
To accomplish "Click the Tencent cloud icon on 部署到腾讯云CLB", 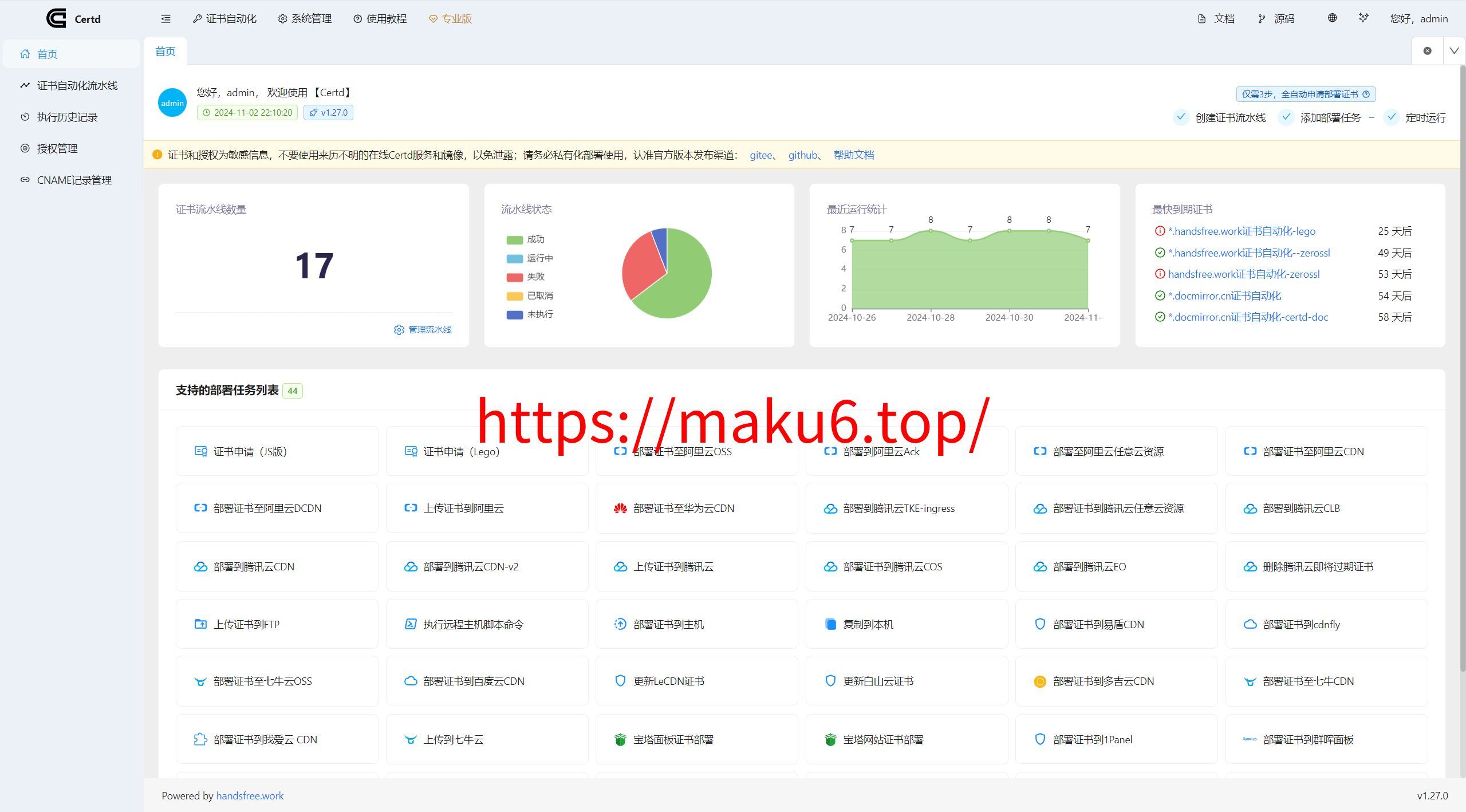I will pyautogui.click(x=1250, y=509).
